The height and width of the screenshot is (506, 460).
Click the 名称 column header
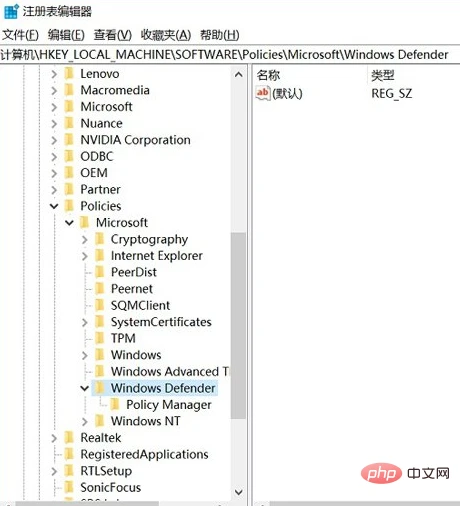tap(269, 75)
